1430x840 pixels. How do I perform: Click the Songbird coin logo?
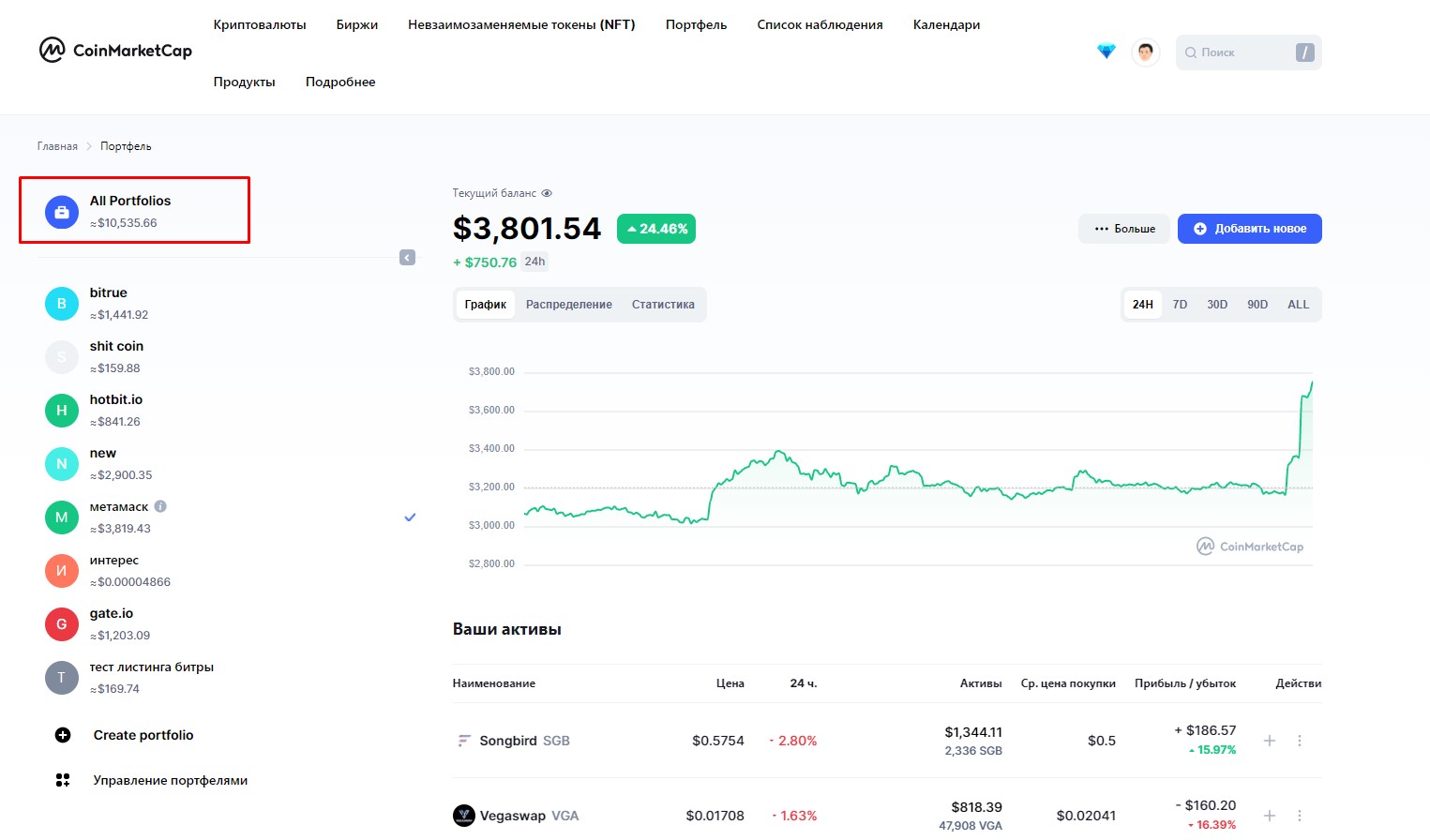pos(463,741)
